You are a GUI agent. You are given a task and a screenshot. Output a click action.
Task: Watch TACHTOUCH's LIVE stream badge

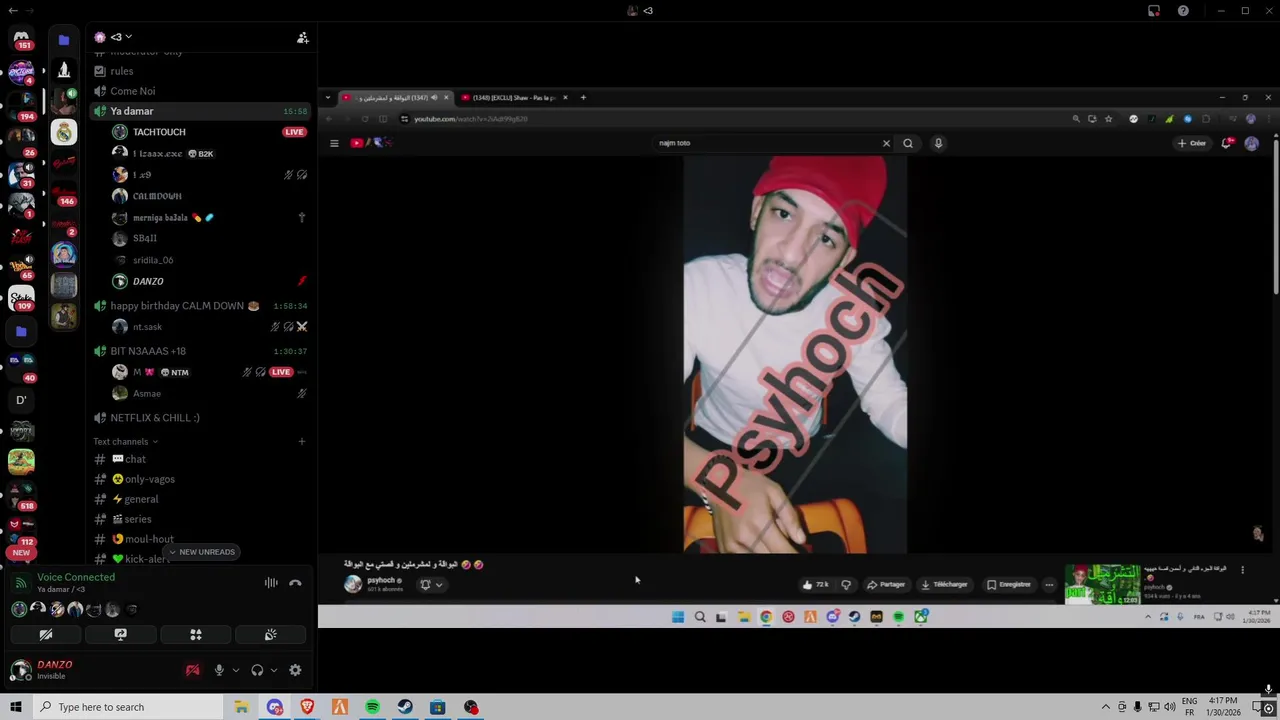tap(294, 132)
